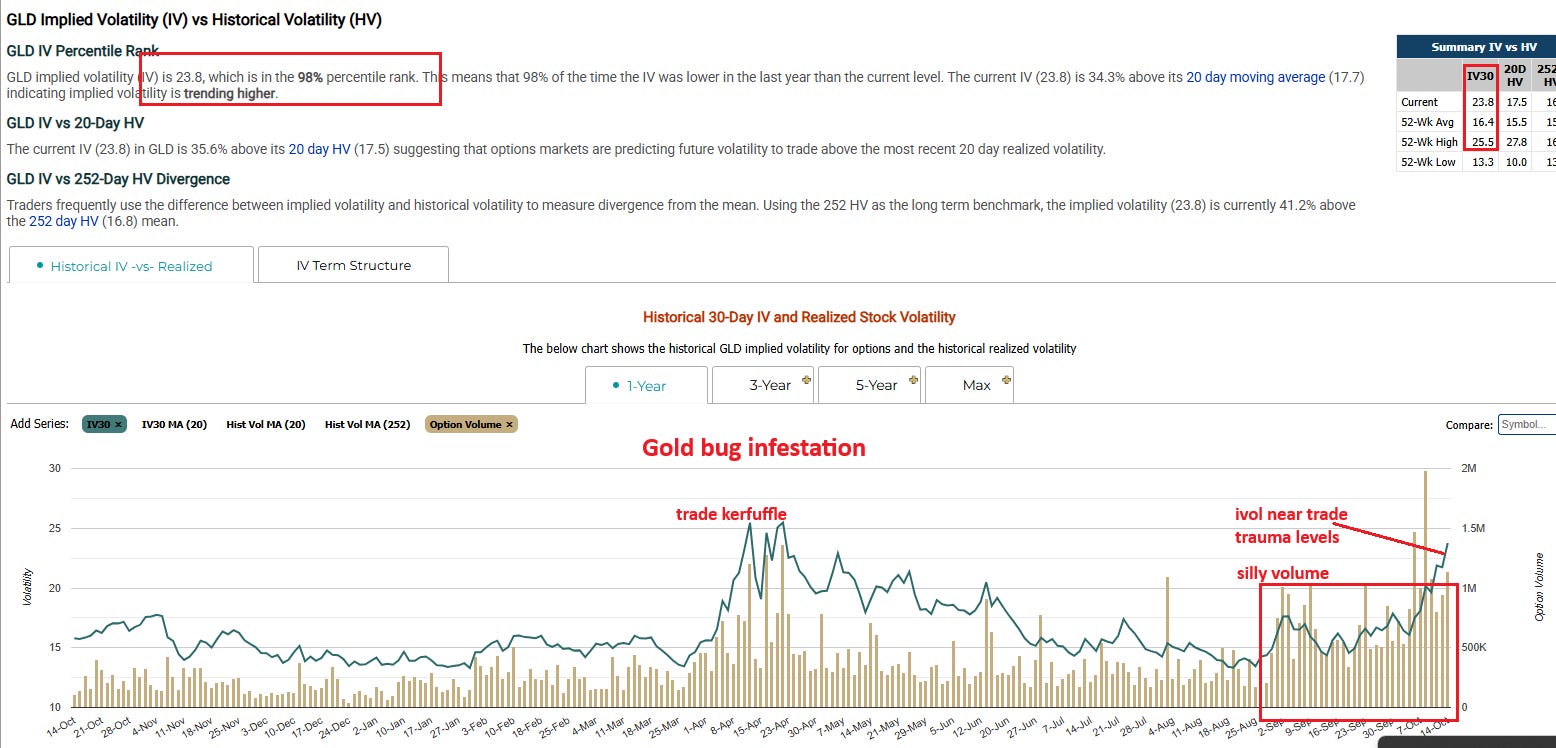Click the Add Series label
Viewport: 1556px width, 748px height.
coord(40,424)
